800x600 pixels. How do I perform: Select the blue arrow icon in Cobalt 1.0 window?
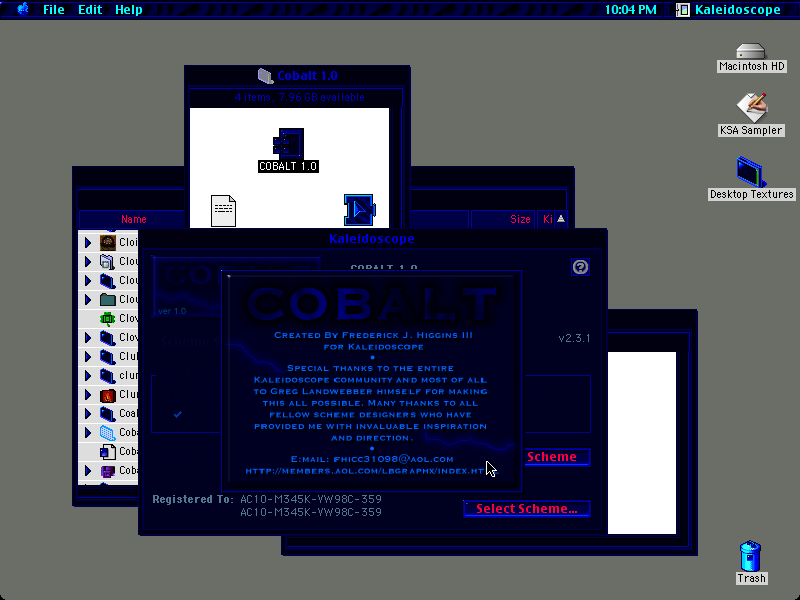360,210
